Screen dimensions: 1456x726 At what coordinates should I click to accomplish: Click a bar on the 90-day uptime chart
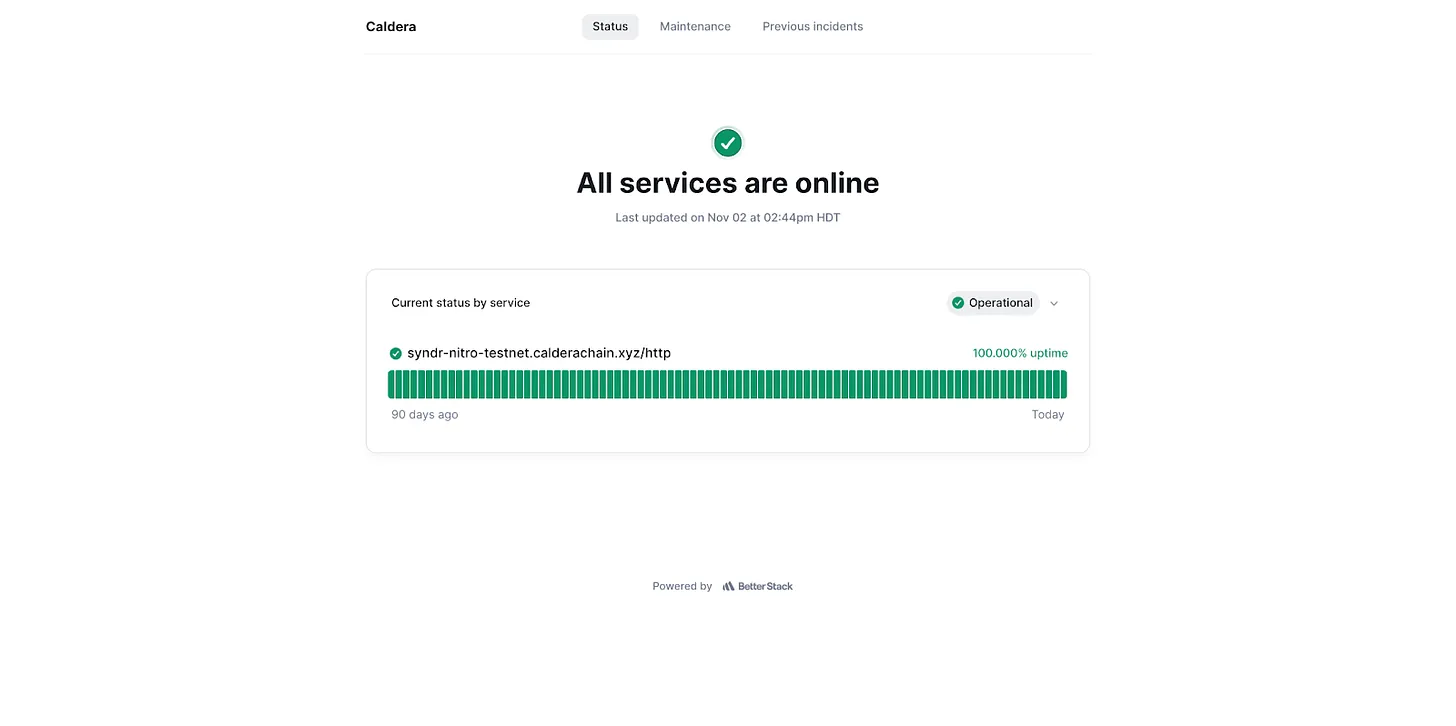click(x=727, y=383)
